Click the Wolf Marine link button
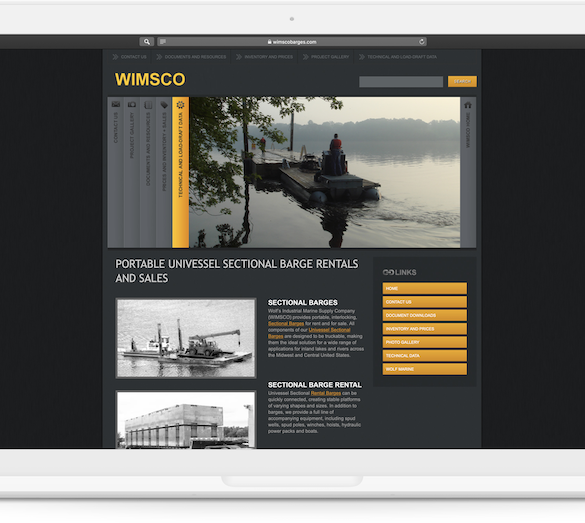This screenshot has height=523, width=585. (425, 369)
